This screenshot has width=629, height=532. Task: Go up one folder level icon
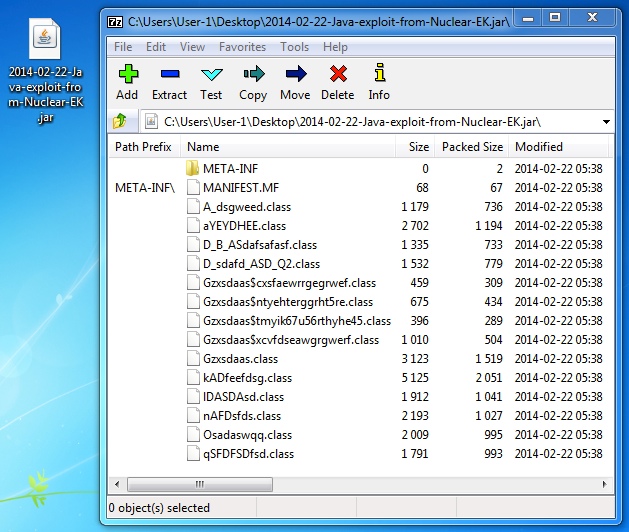pyautogui.click(x=122, y=122)
